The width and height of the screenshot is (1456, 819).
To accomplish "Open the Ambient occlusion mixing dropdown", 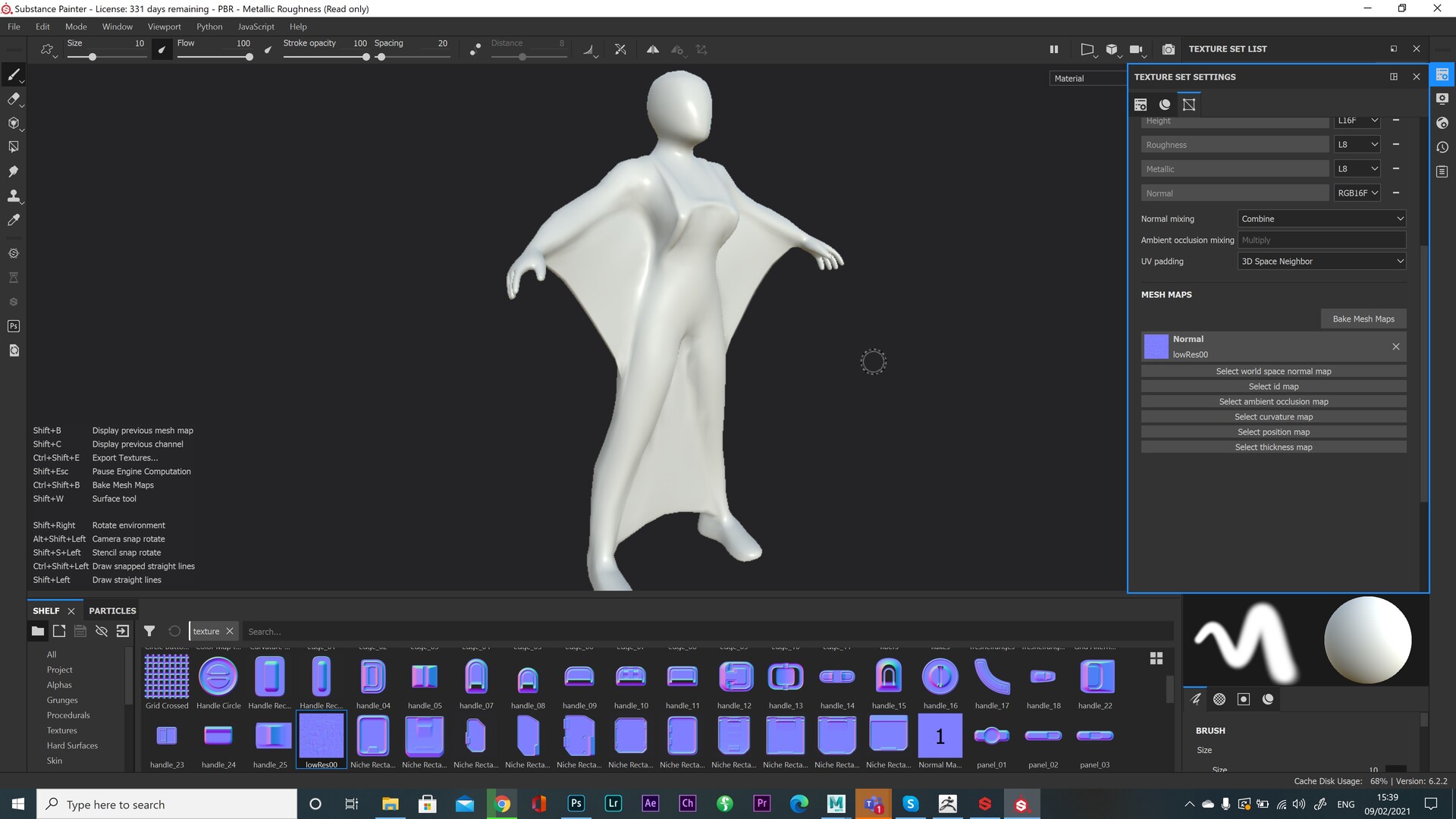I will point(1322,240).
